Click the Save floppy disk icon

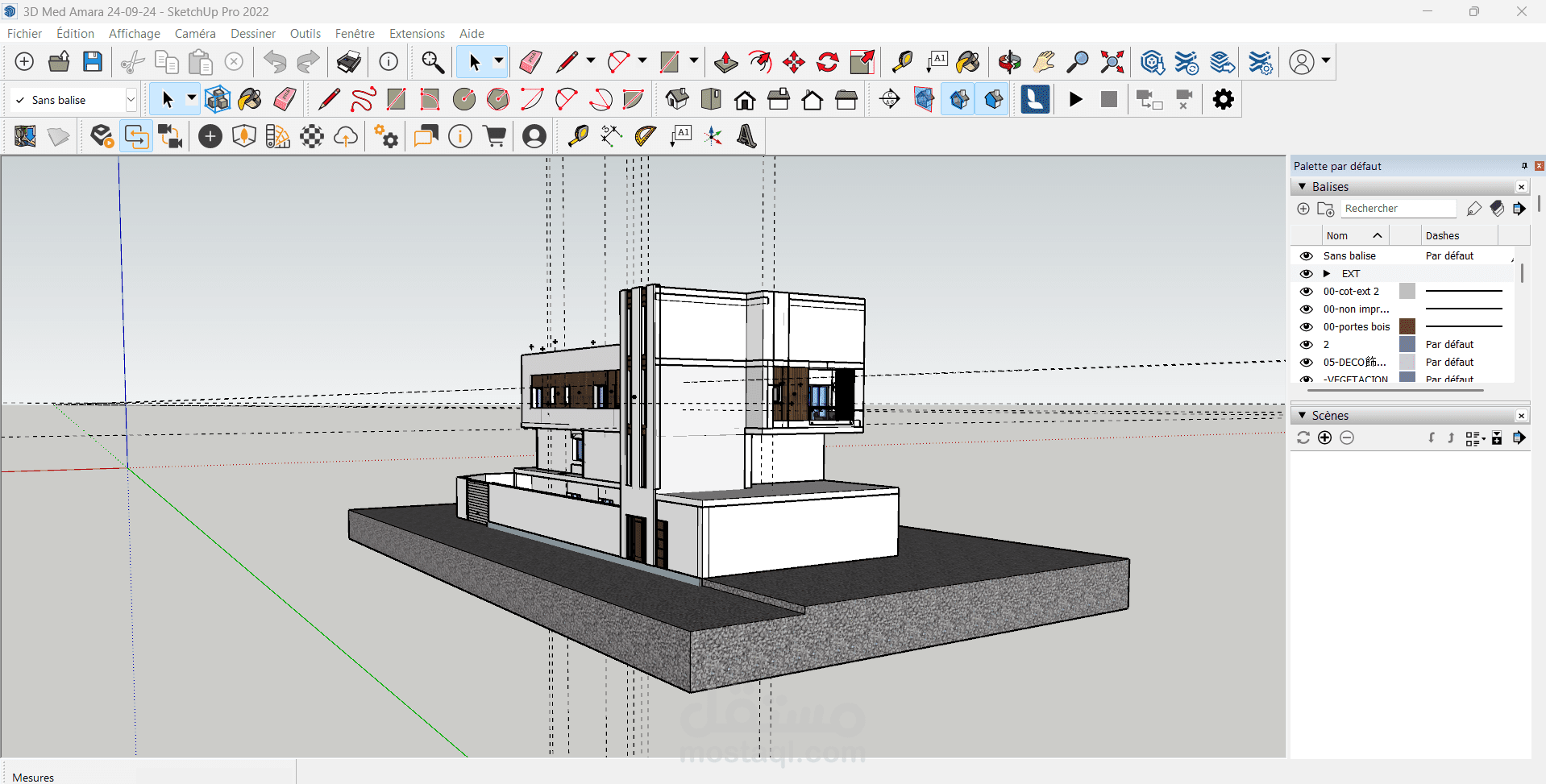93,62
